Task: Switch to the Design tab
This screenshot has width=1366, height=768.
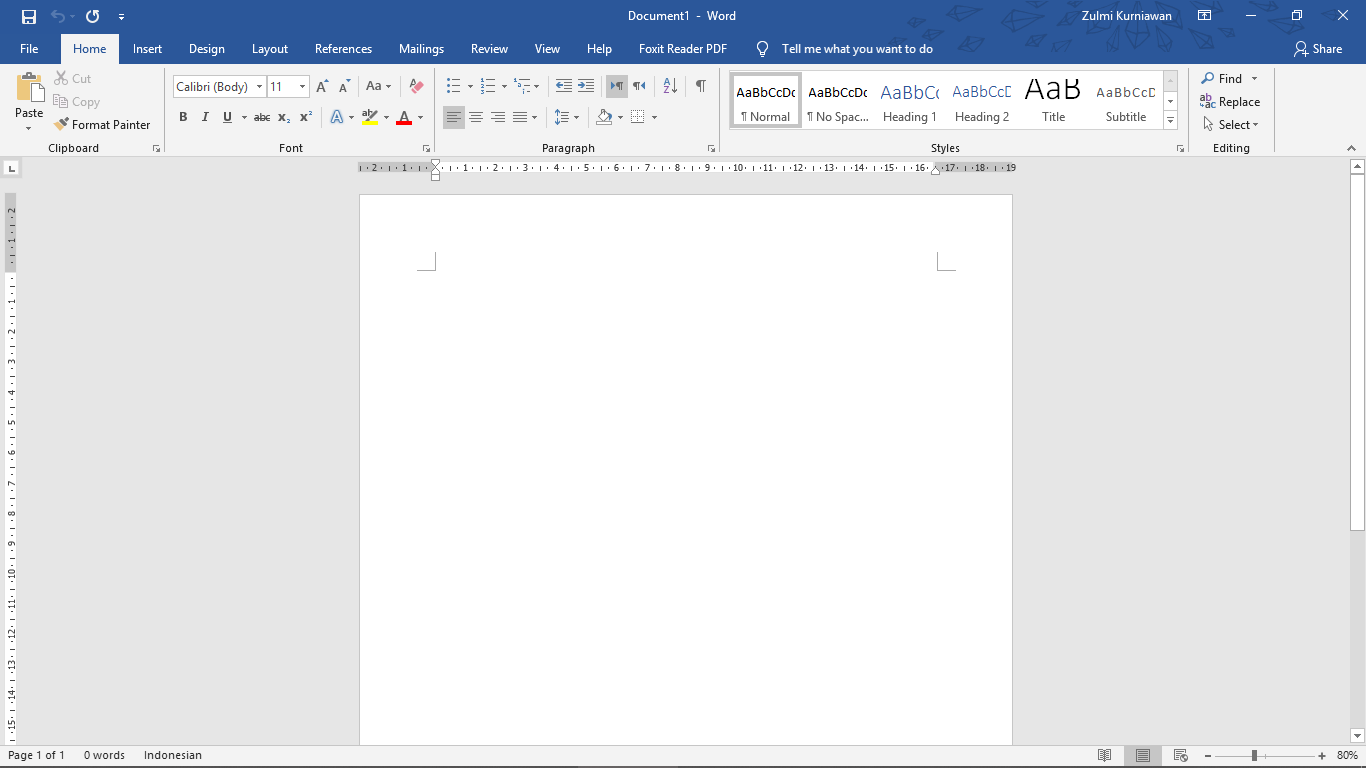Action: tap(207, 49)
